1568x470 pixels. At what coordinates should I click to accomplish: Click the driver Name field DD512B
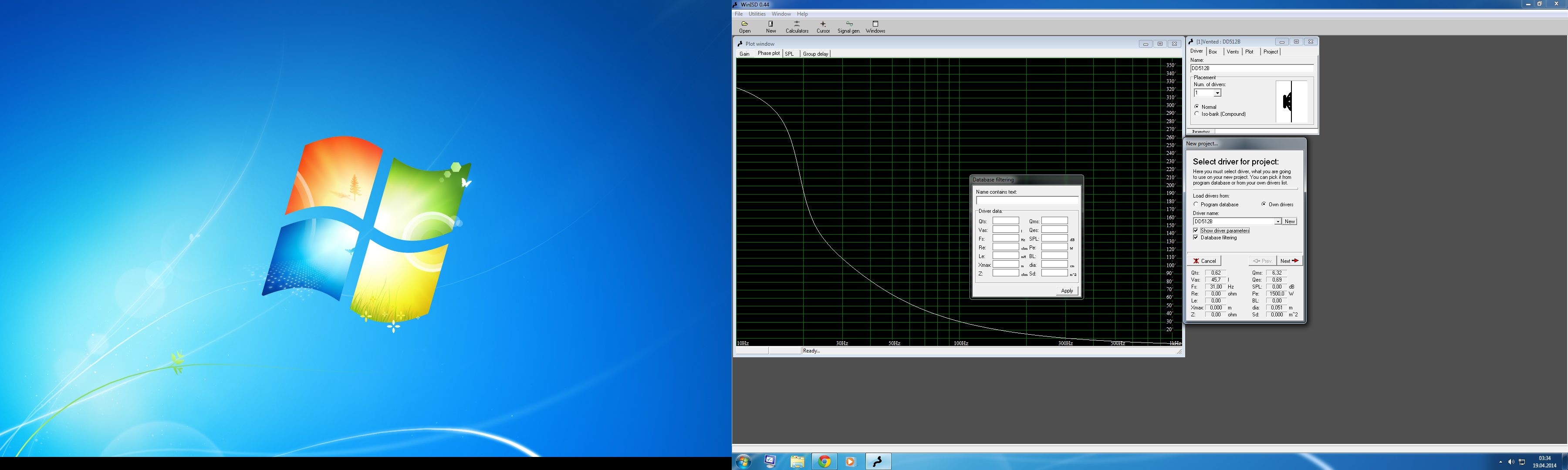pos(1251,68)
